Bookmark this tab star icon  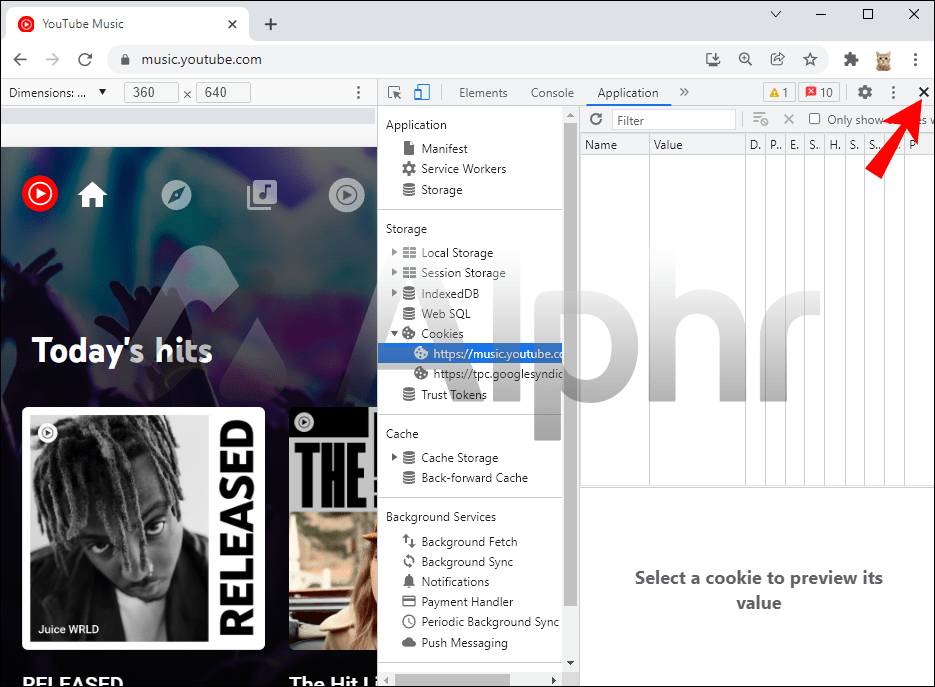click(x=809, y=59)
